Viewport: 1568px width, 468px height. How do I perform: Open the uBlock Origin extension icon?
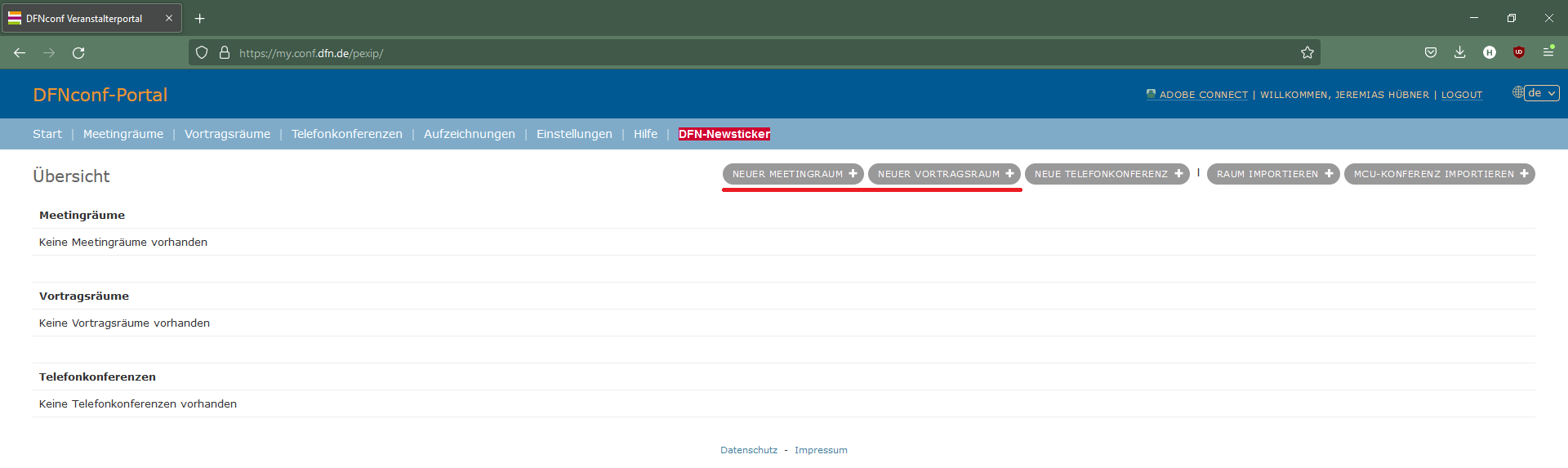[x=1518, y=52]
